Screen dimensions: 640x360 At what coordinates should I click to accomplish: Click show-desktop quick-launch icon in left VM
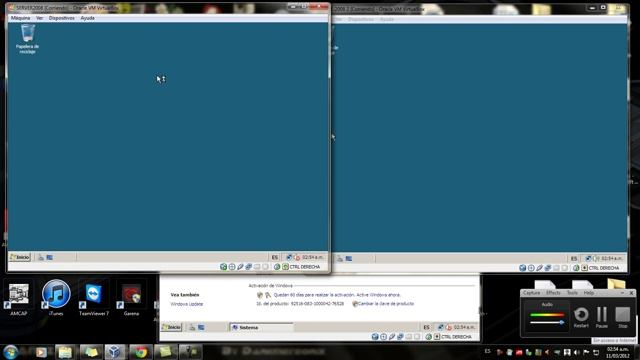click(50, 258)
